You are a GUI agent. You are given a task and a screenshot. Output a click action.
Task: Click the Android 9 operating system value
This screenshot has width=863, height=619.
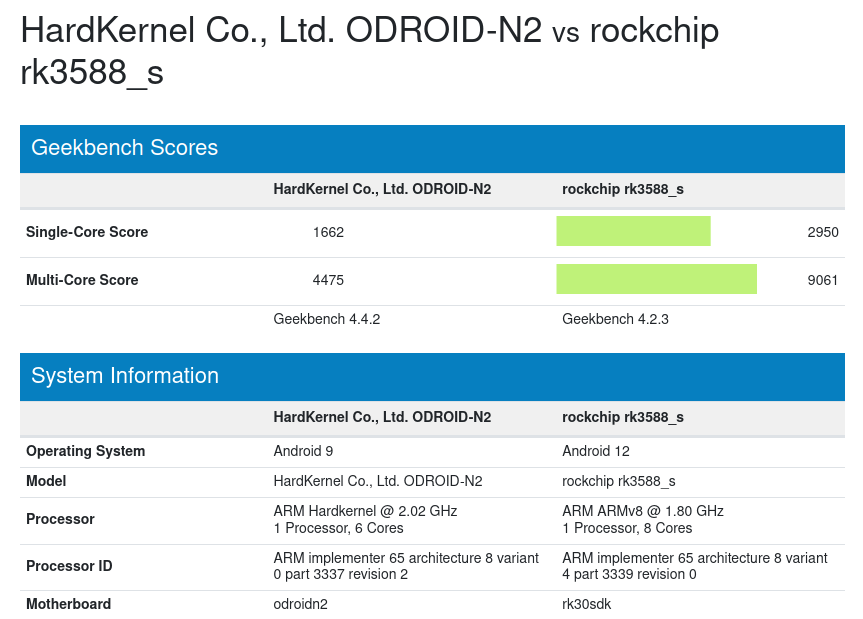tap(303, 451)
